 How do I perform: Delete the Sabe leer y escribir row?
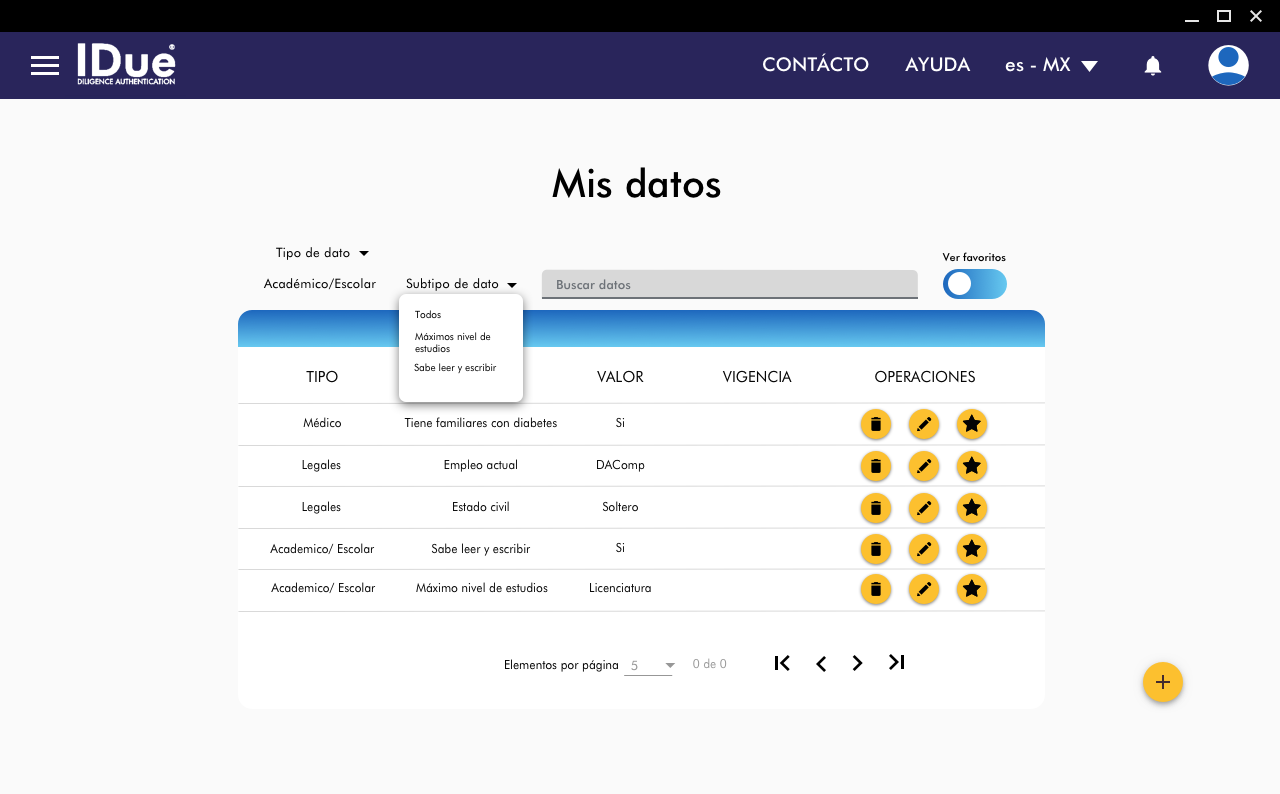(875, 549)
